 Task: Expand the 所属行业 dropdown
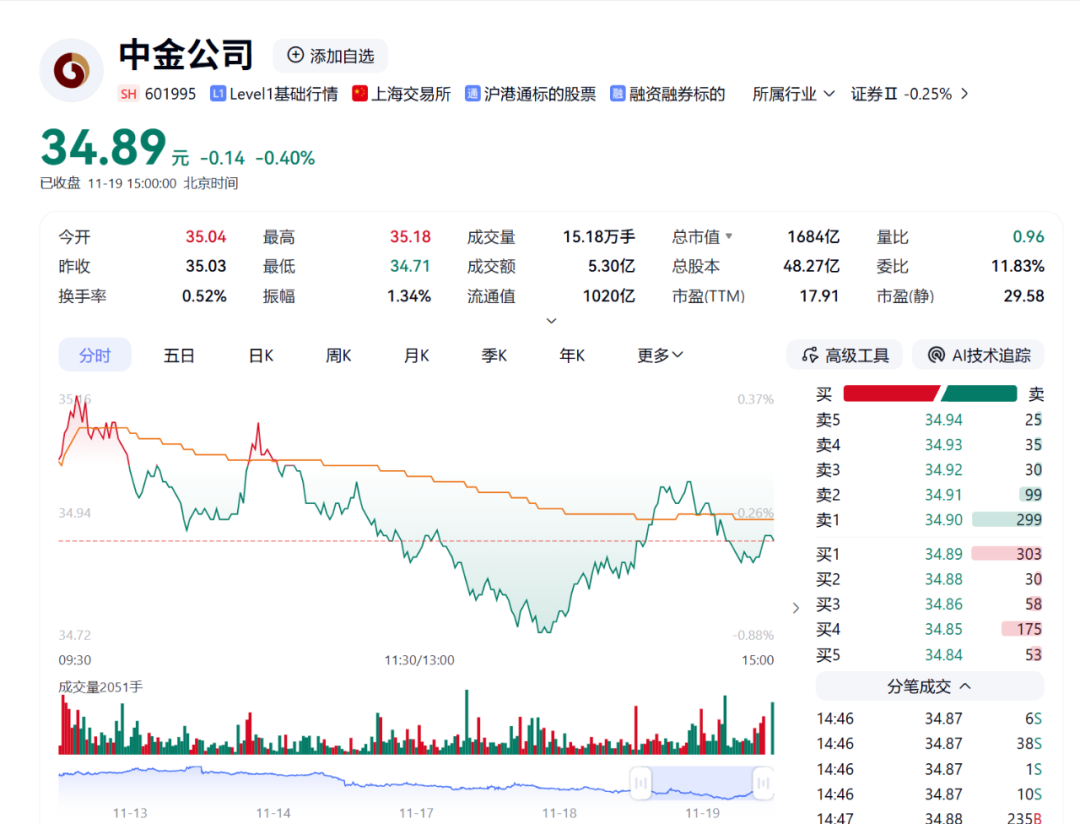pyautogui.click(x=794, y=94)
